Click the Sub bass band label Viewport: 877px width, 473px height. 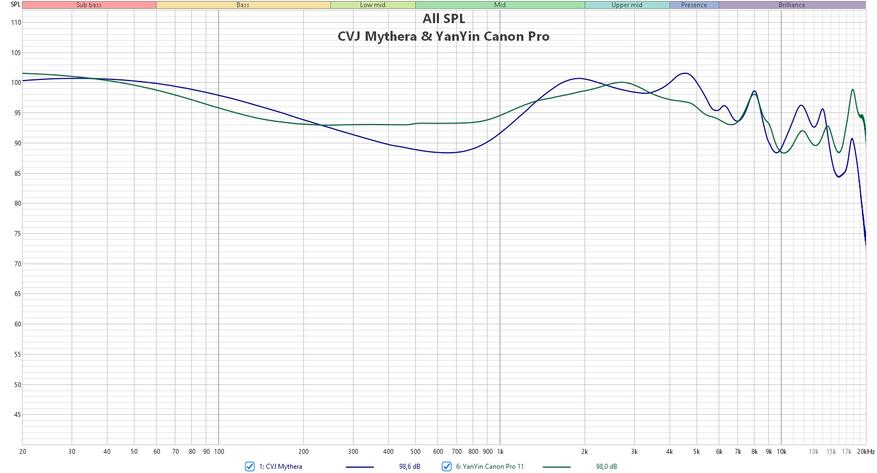pos(89,5)
